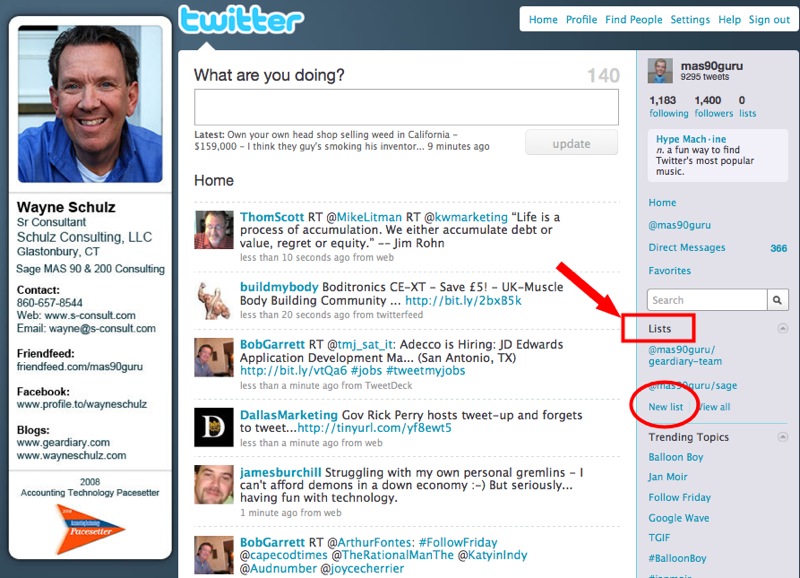This screenshot has height=578, width=800.
Task: Click the 'www.geardiary.com' blog text
Action: tap(63, 442)
